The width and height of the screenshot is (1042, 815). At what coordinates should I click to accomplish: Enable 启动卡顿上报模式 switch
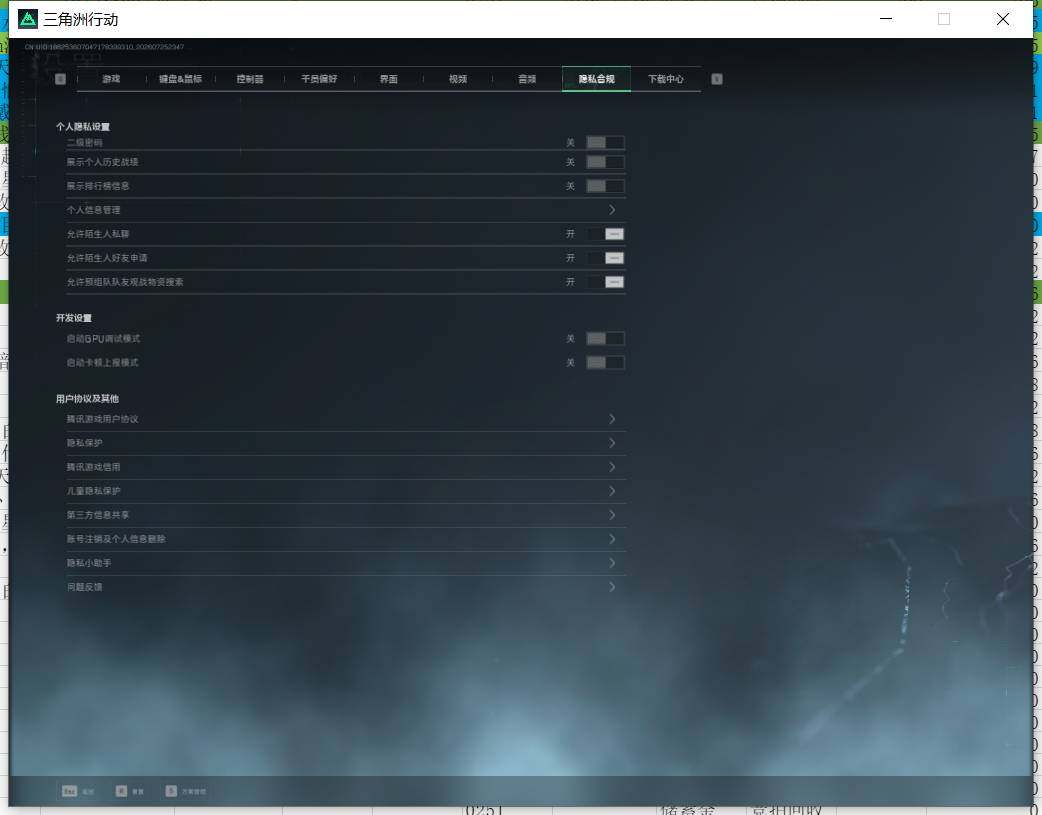coord(605,362)
